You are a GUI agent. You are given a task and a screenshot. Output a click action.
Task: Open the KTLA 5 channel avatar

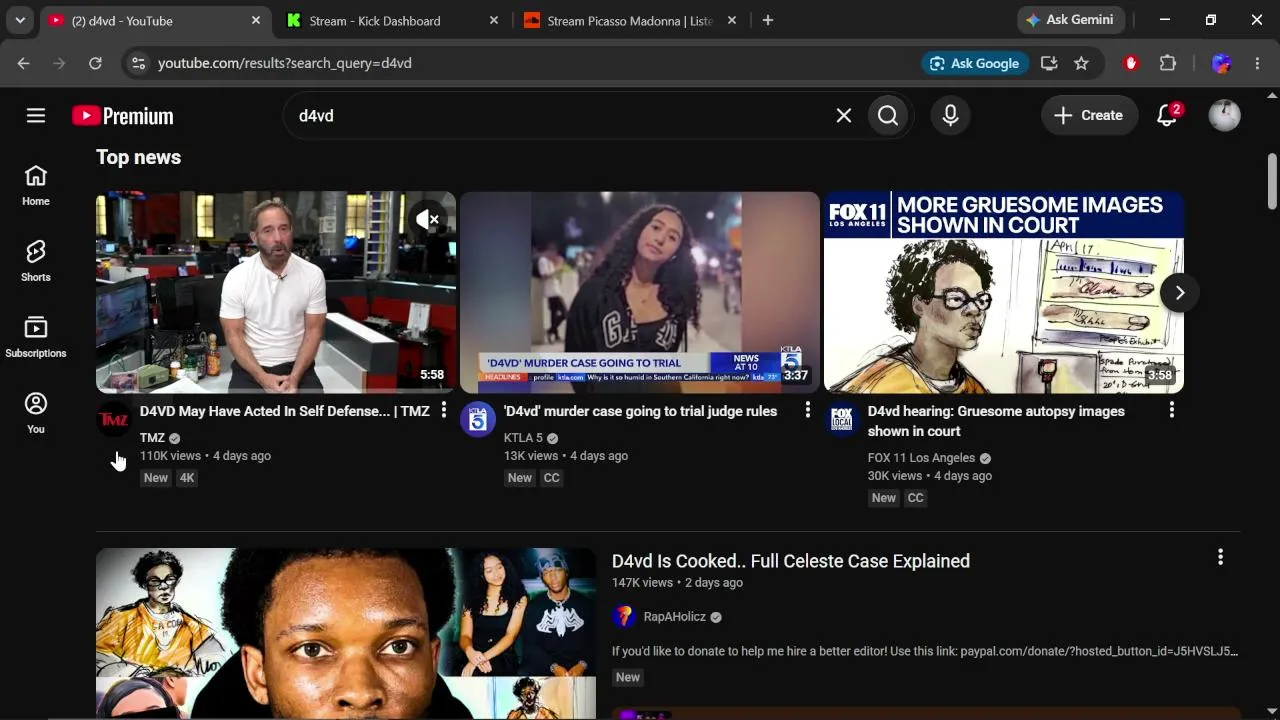478,420
